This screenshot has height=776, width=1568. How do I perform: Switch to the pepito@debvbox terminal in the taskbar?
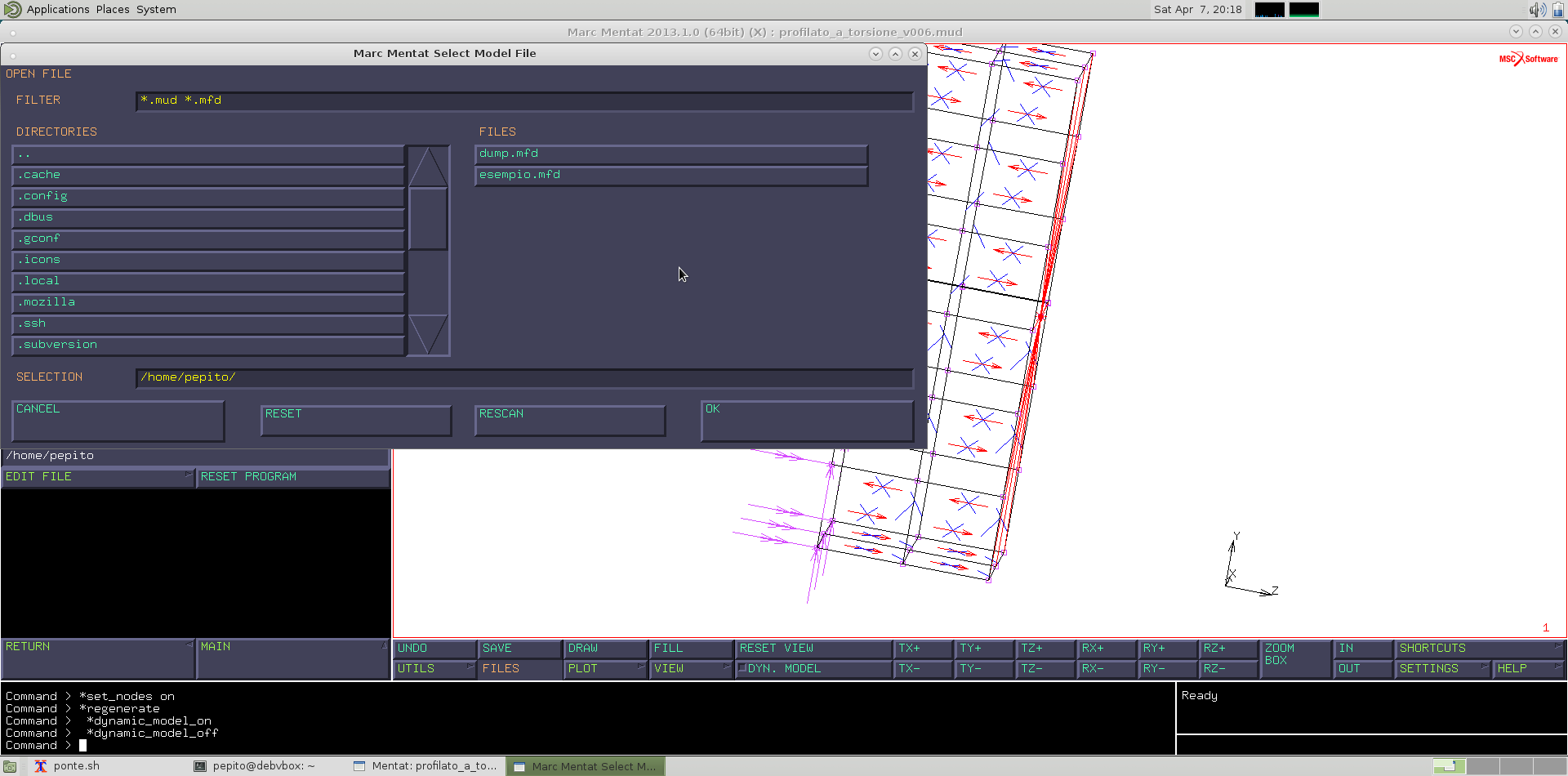click(264, 766)
